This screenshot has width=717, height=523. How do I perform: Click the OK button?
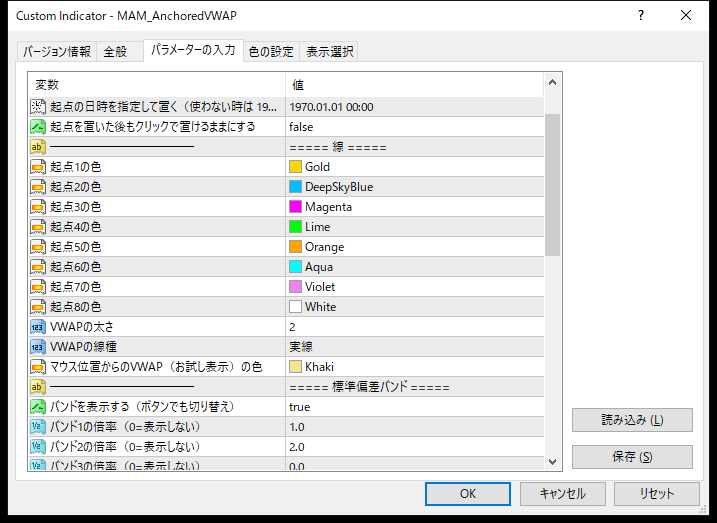point(468,494)
